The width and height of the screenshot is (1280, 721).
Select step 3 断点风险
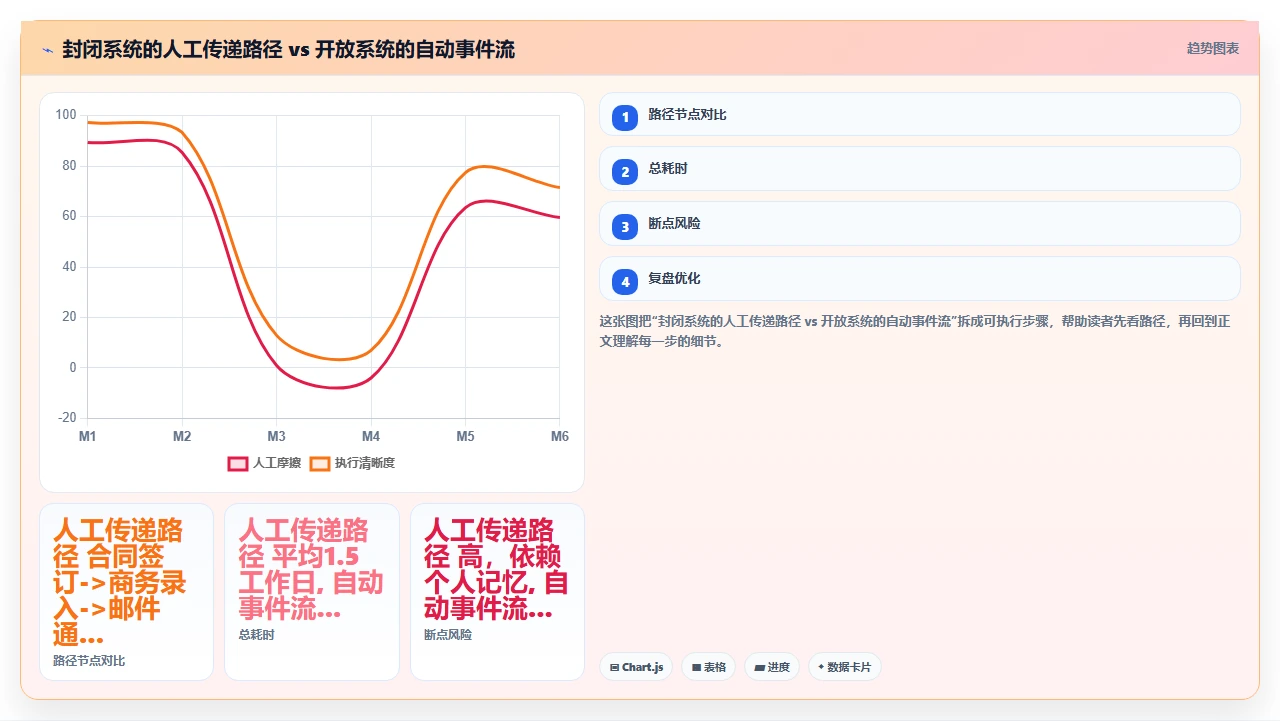920,224
